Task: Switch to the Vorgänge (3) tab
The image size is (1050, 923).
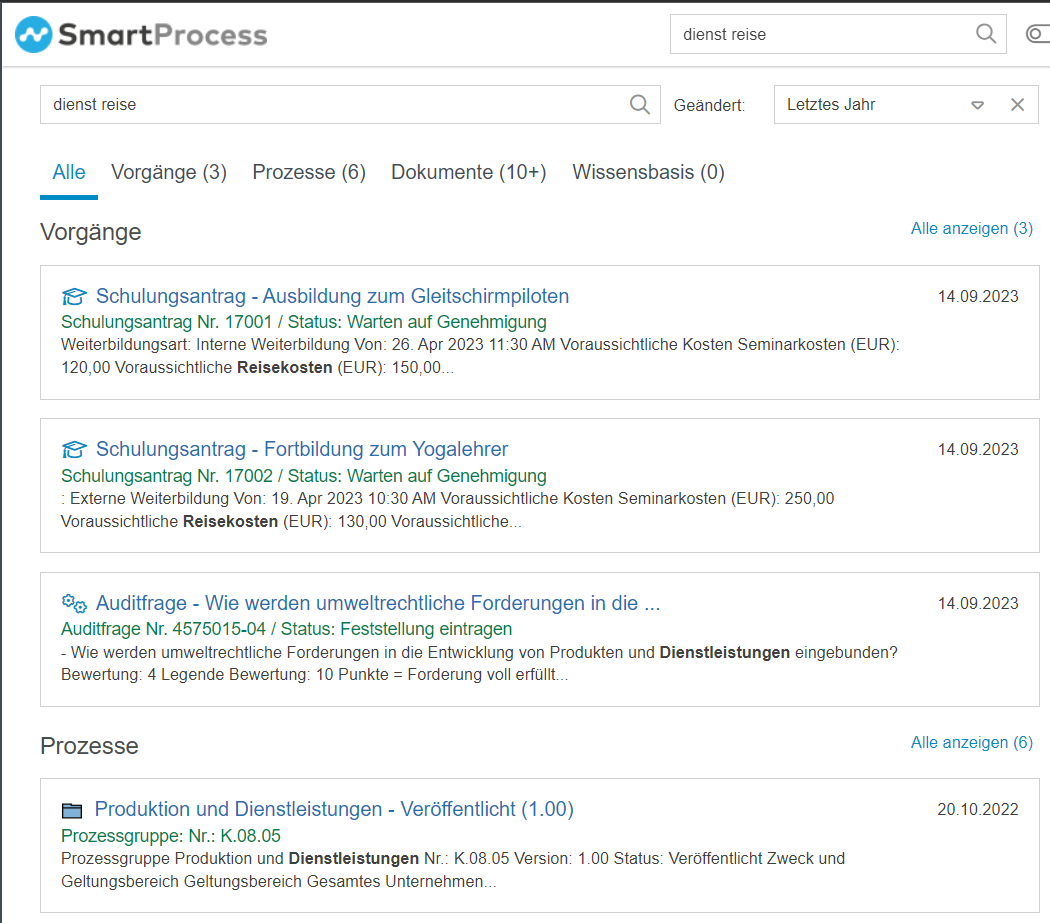Action: (169, 172)
